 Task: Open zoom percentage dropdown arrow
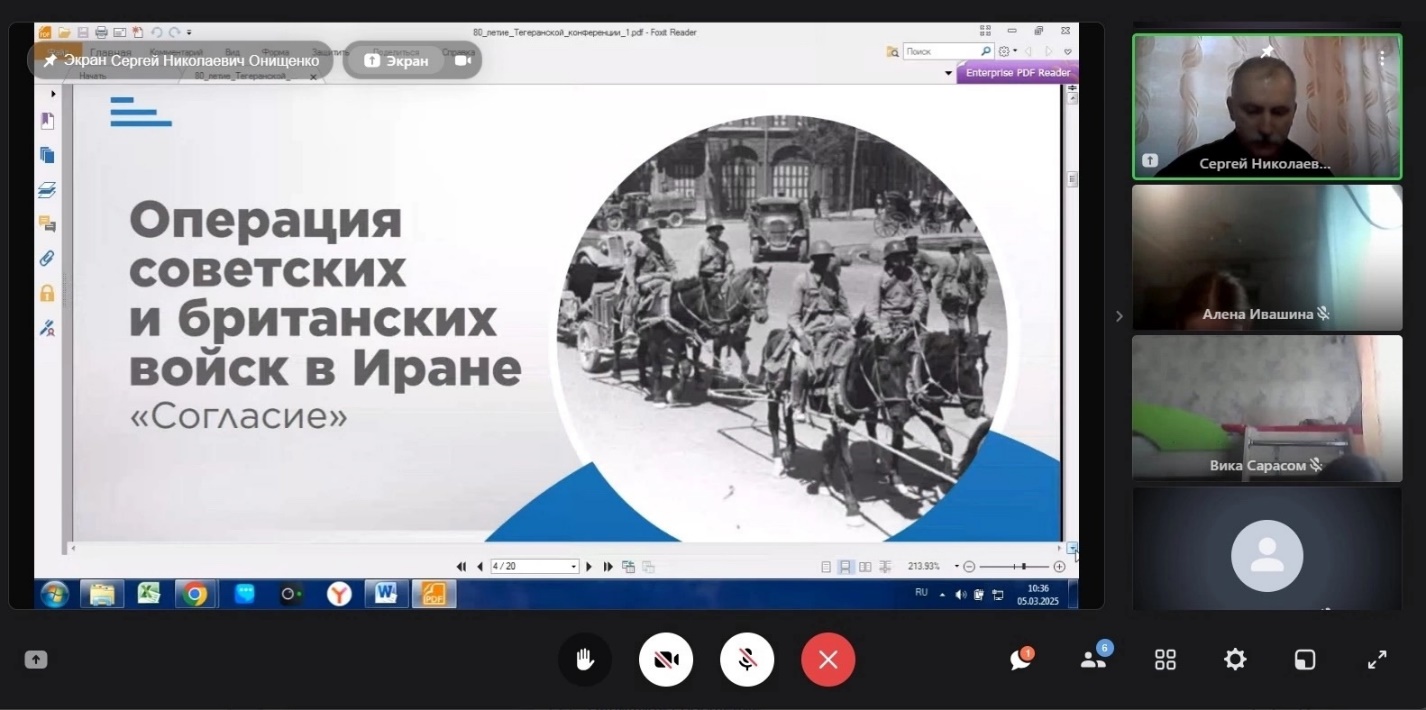[x=956, y=566]
